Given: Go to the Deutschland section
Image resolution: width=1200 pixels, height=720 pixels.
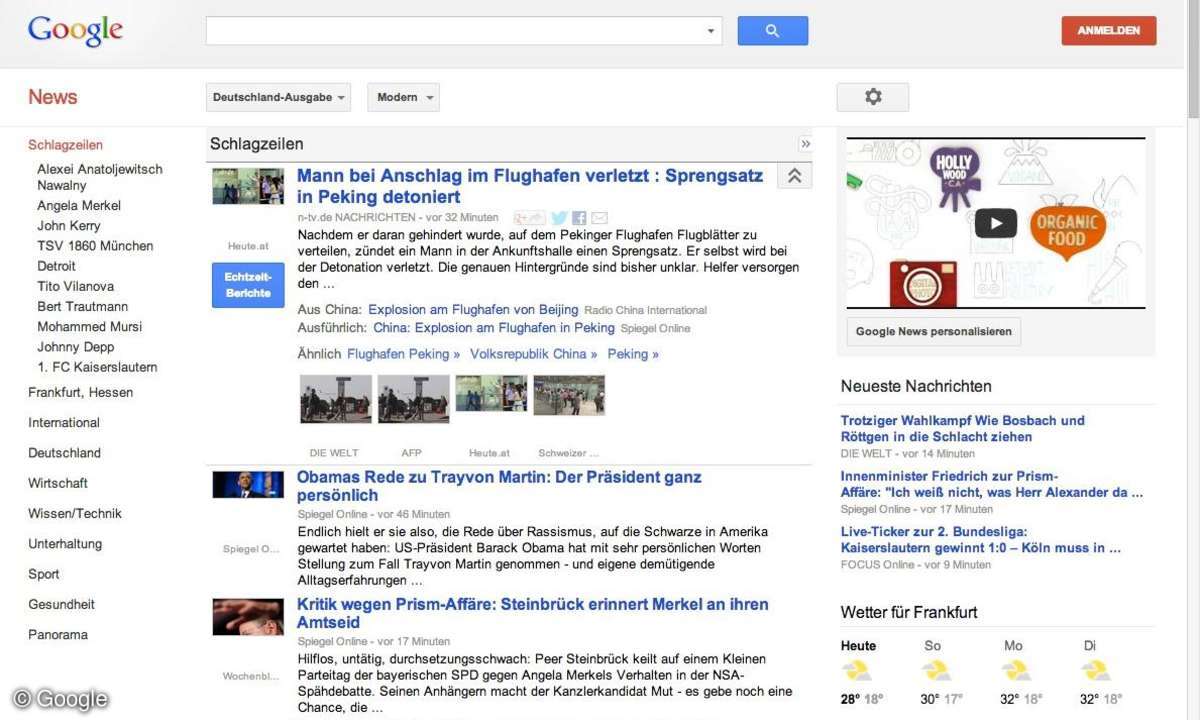Looking at the screenshot, I should pyautogui.click(x=64, y=453).
